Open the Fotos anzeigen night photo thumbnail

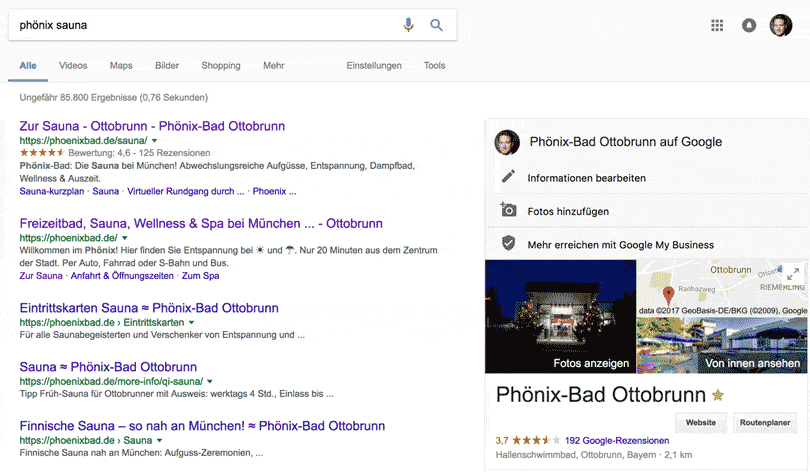pos(560,316)
